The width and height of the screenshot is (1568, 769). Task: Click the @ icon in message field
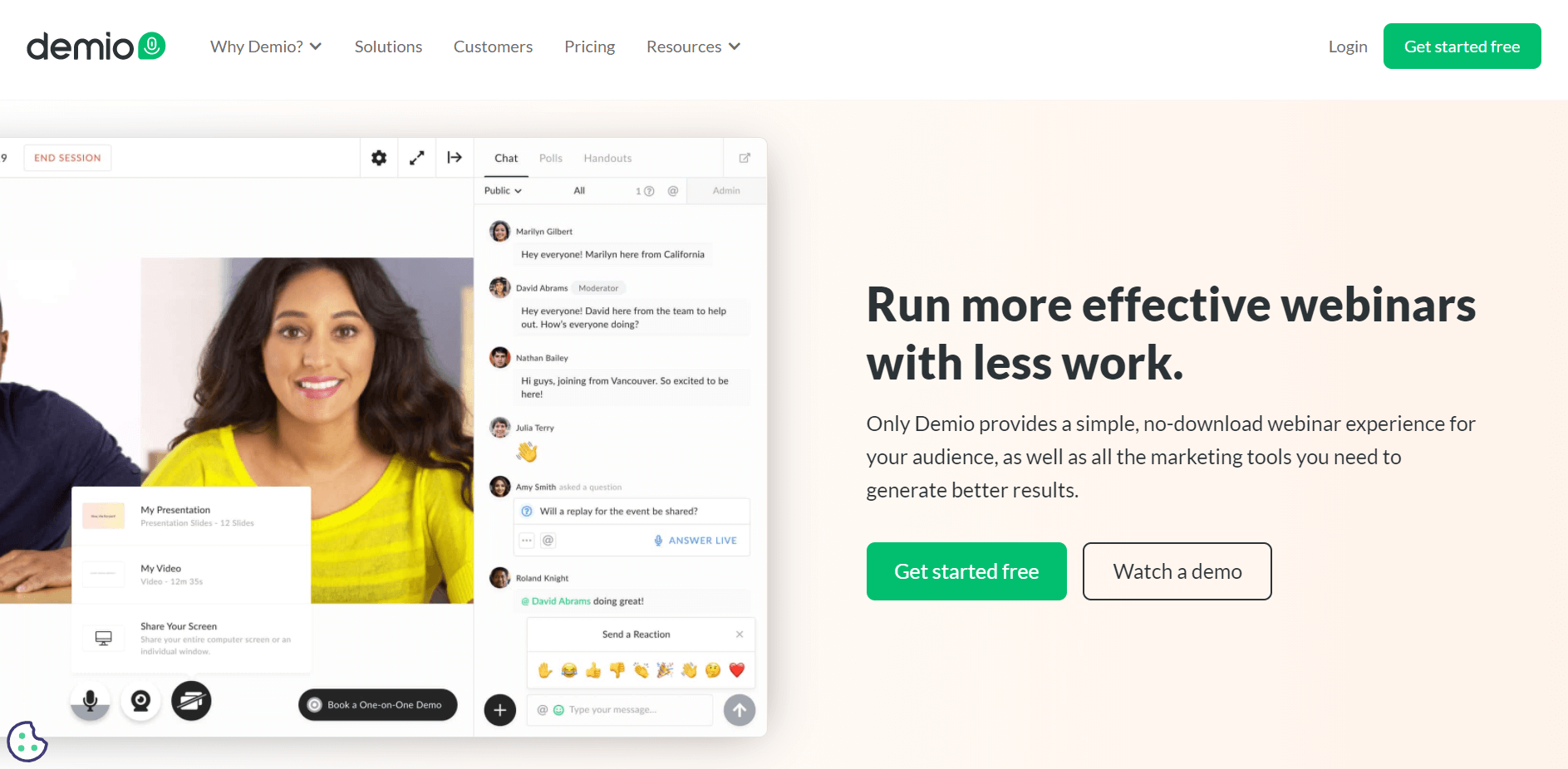[543, 710]
